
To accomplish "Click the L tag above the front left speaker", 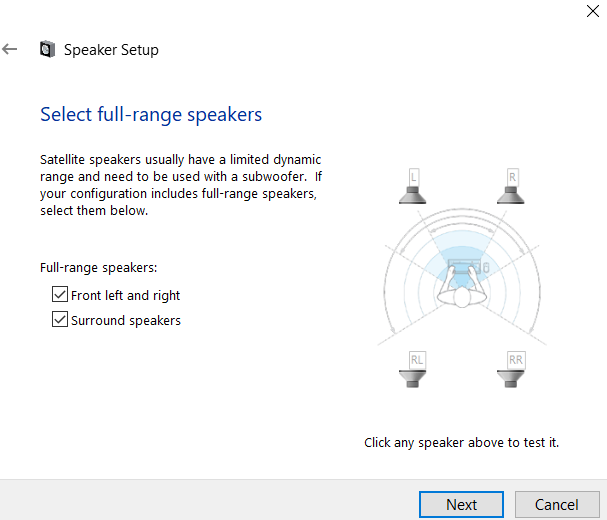I will point(414,177).
